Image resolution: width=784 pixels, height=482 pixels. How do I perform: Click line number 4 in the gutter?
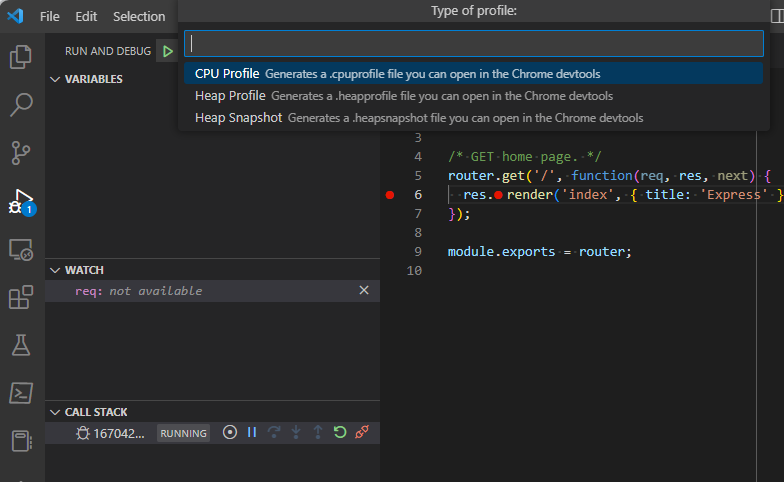pos(418,156)
